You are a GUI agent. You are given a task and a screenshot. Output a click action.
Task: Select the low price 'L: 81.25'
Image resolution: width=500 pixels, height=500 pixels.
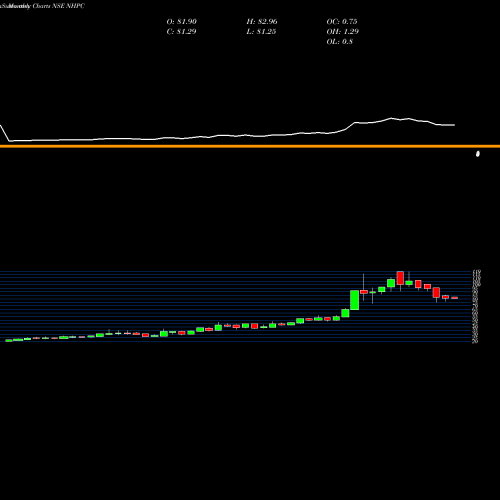click(x=261, y=32)
